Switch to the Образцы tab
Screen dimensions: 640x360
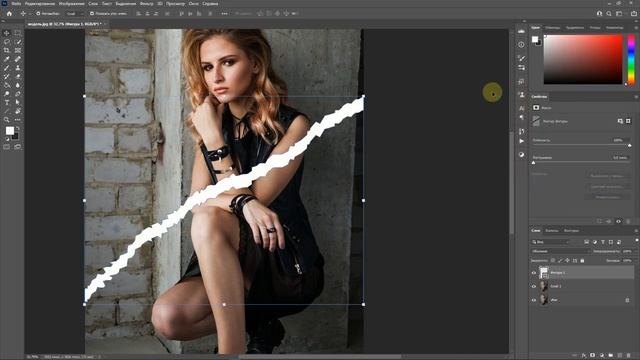click(x=553, y=28)
